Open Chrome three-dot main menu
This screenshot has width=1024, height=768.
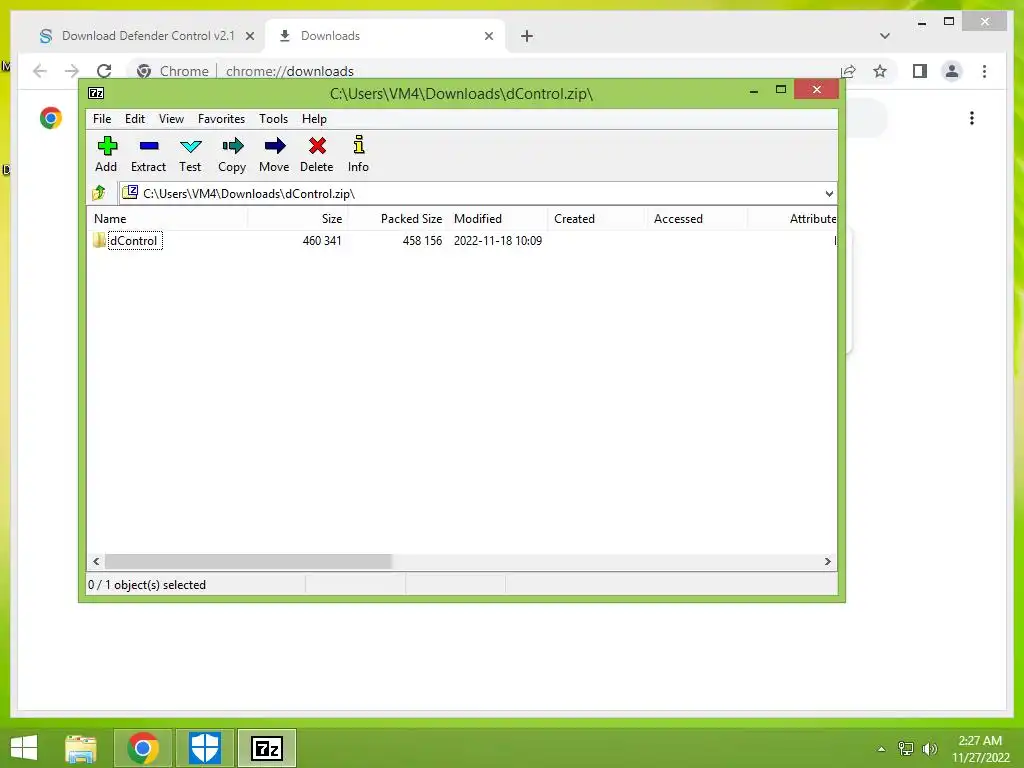[984, 71]
